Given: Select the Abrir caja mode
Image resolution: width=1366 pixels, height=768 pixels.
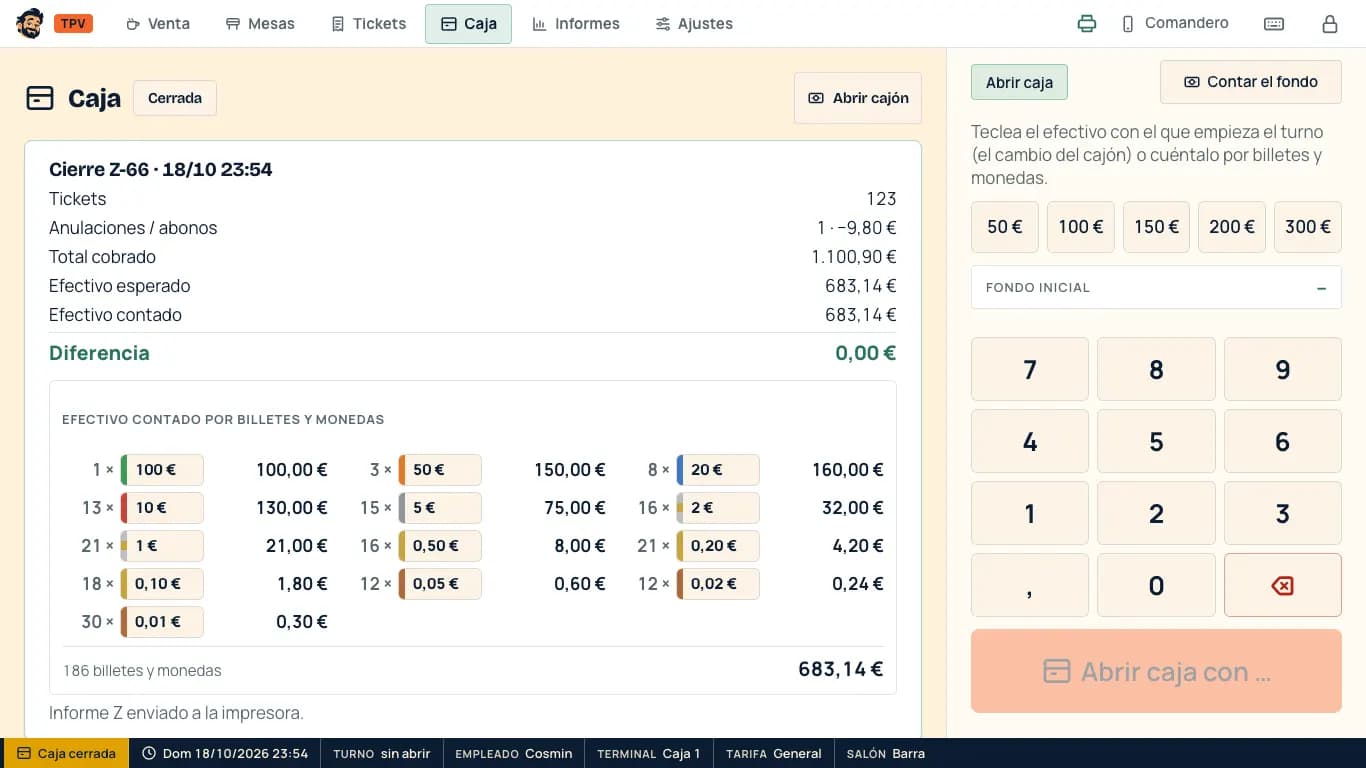Looking at the screenshot, I should [1019, 82].
